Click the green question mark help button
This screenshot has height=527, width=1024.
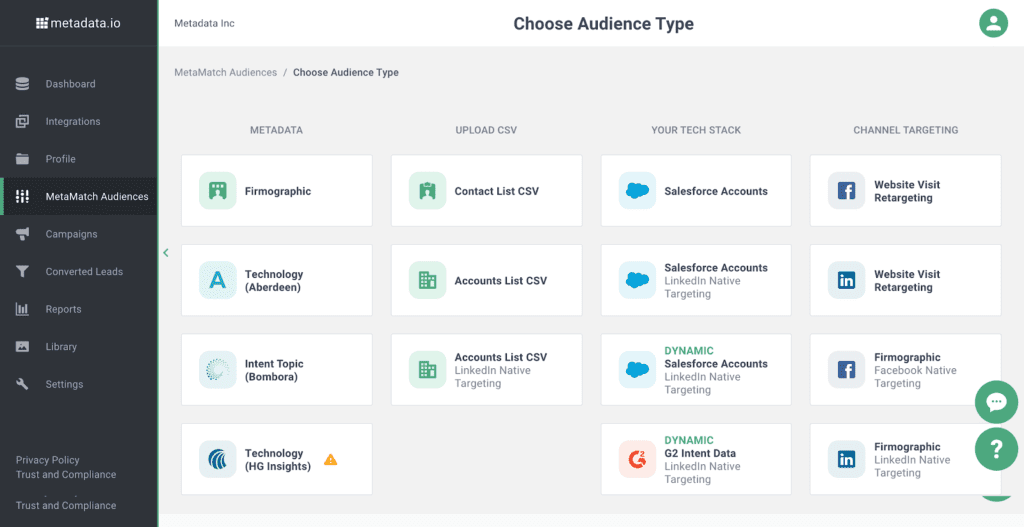pyautogui.click(x=996, y=449)
